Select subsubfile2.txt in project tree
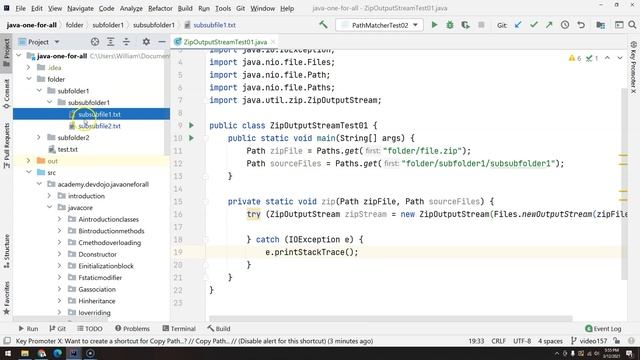640x360 pixels. pos(99,126)
